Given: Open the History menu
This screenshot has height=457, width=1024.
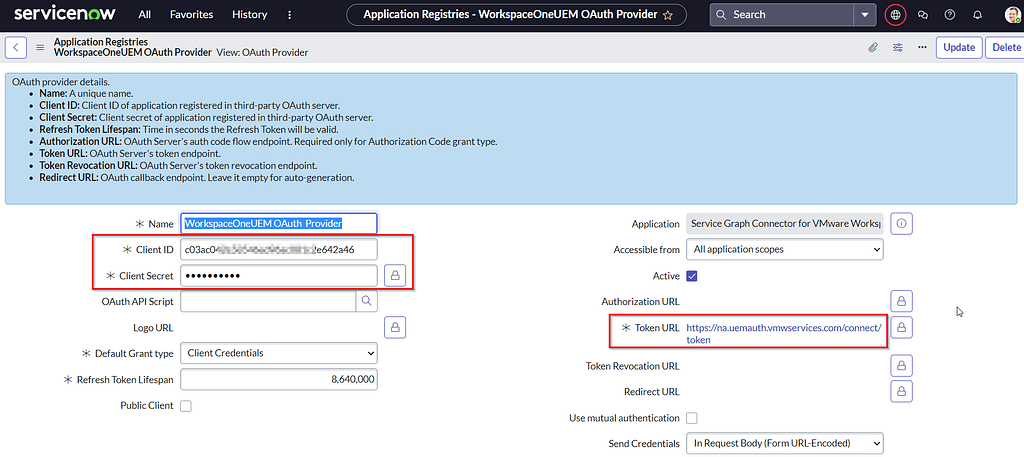Looking at the screenshot, I should pyautogui.click(x=249, y=15).
